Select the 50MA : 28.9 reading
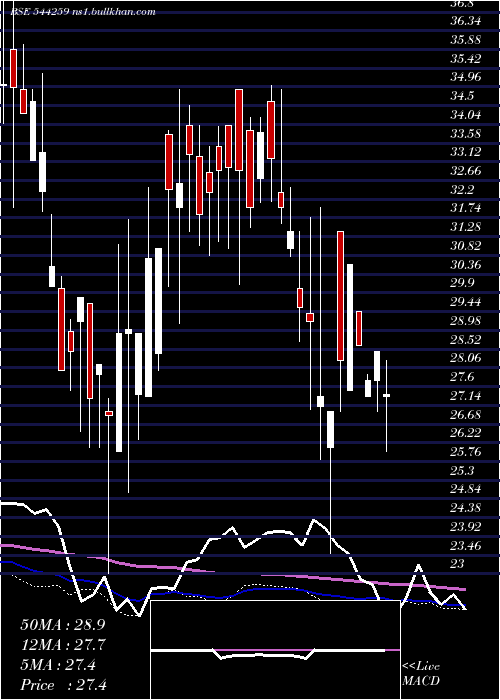The width and height of the screenshot is (500, 700). pyautogui.click(x=63, y=625)
